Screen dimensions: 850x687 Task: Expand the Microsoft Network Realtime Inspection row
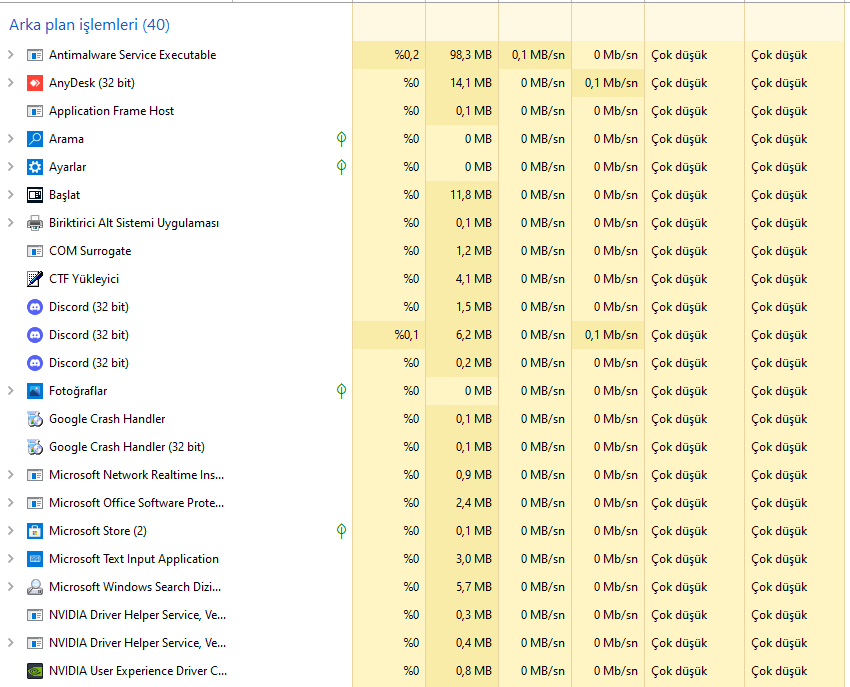coord(11,475)
